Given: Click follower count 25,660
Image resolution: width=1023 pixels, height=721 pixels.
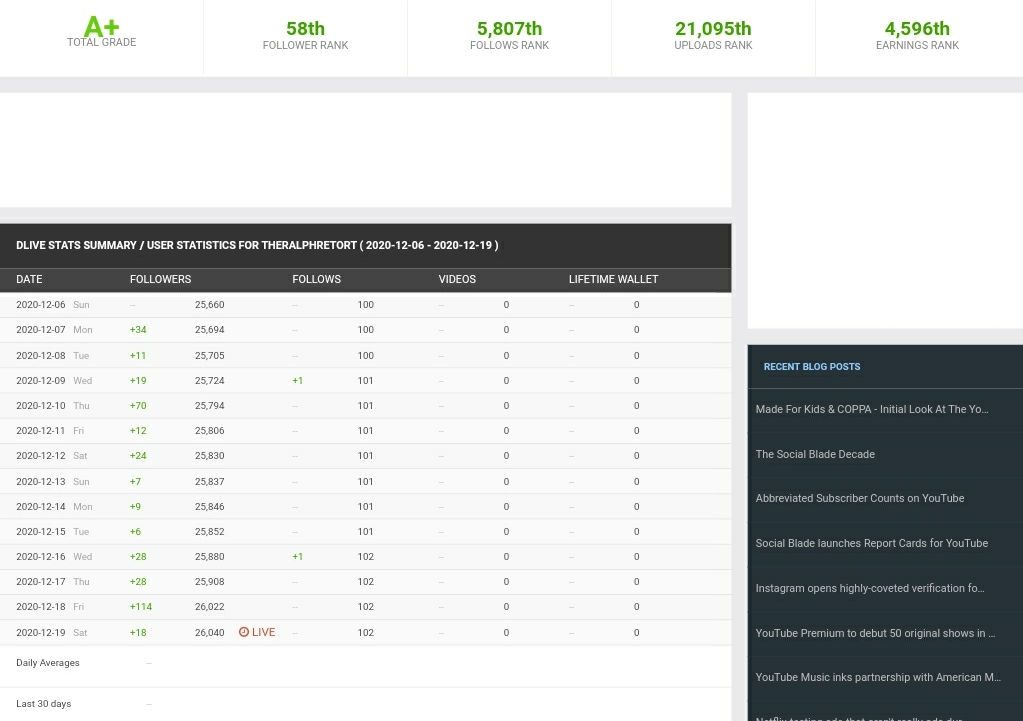Looking at the screenshot, I should (209, 305).
